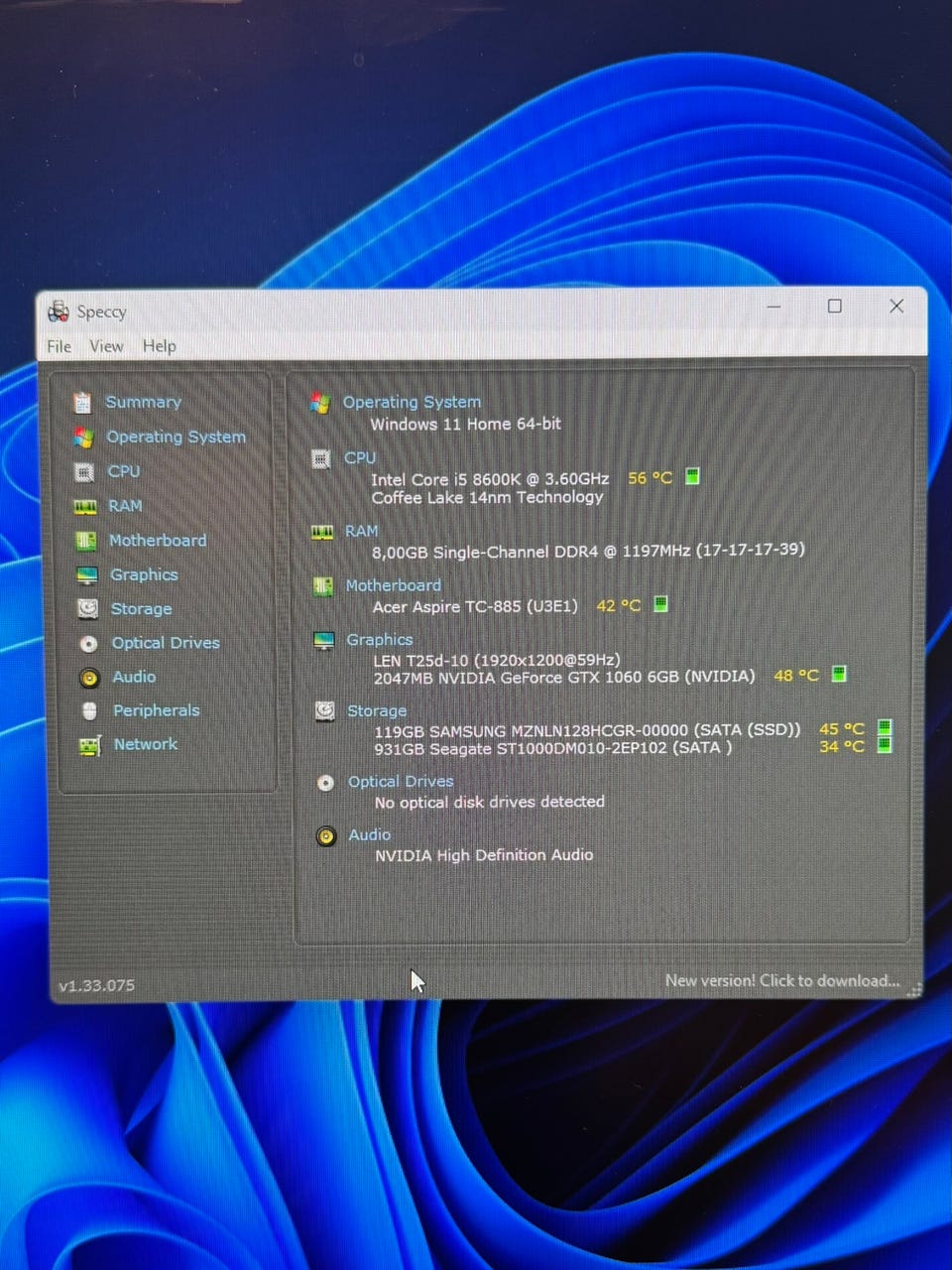Click the motherboard temperature 42 °C reading
952x1270 pixels.
tap(619, 605)
